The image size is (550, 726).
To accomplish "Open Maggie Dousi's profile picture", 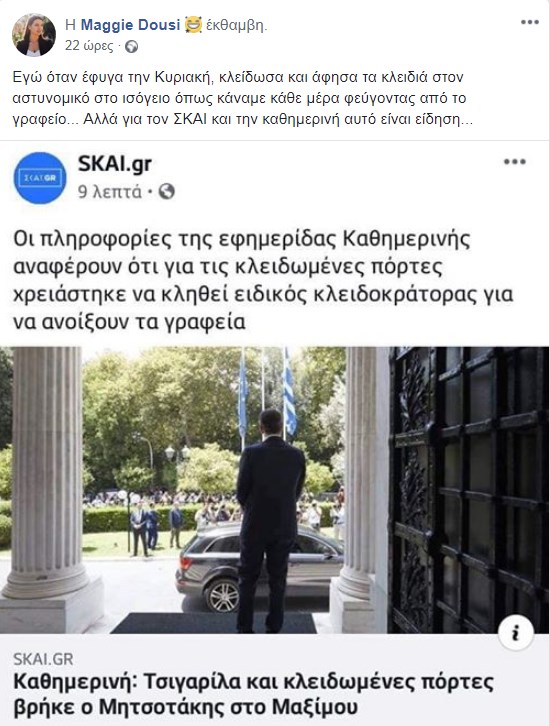I will pos(34,35).
